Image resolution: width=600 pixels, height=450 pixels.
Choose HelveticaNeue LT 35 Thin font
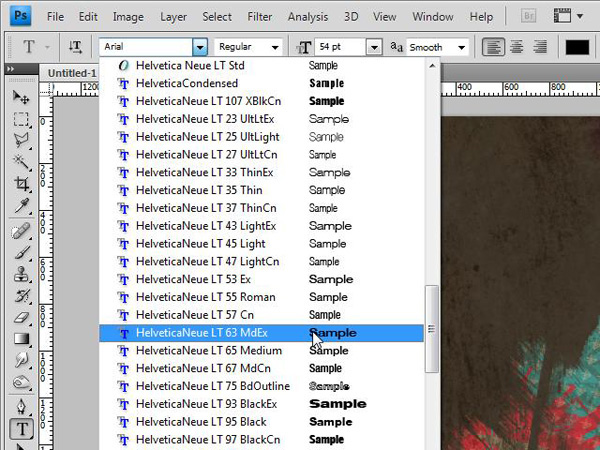(x=261, y=190)
